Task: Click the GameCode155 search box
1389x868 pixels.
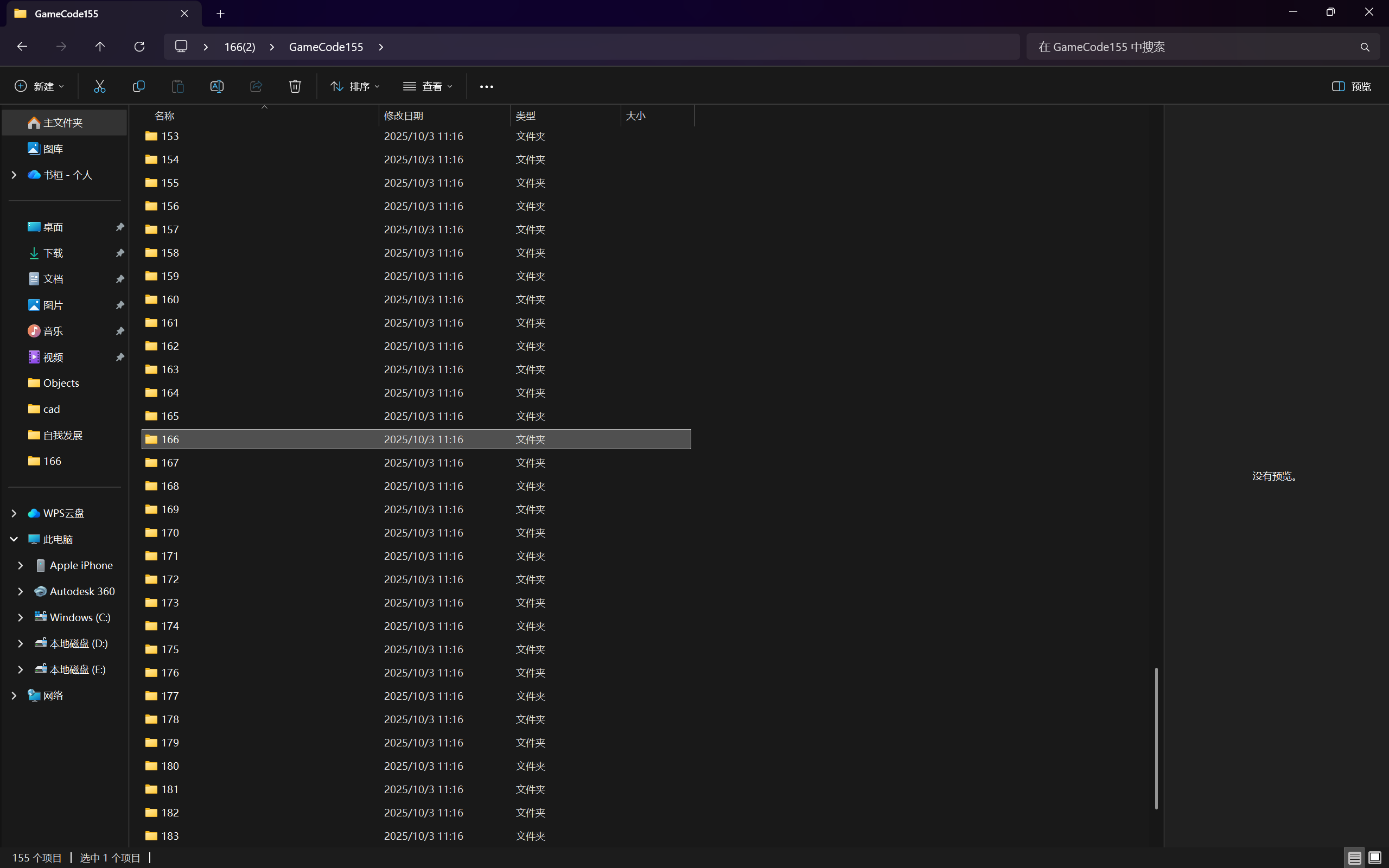Action: tap(1194, 47)
